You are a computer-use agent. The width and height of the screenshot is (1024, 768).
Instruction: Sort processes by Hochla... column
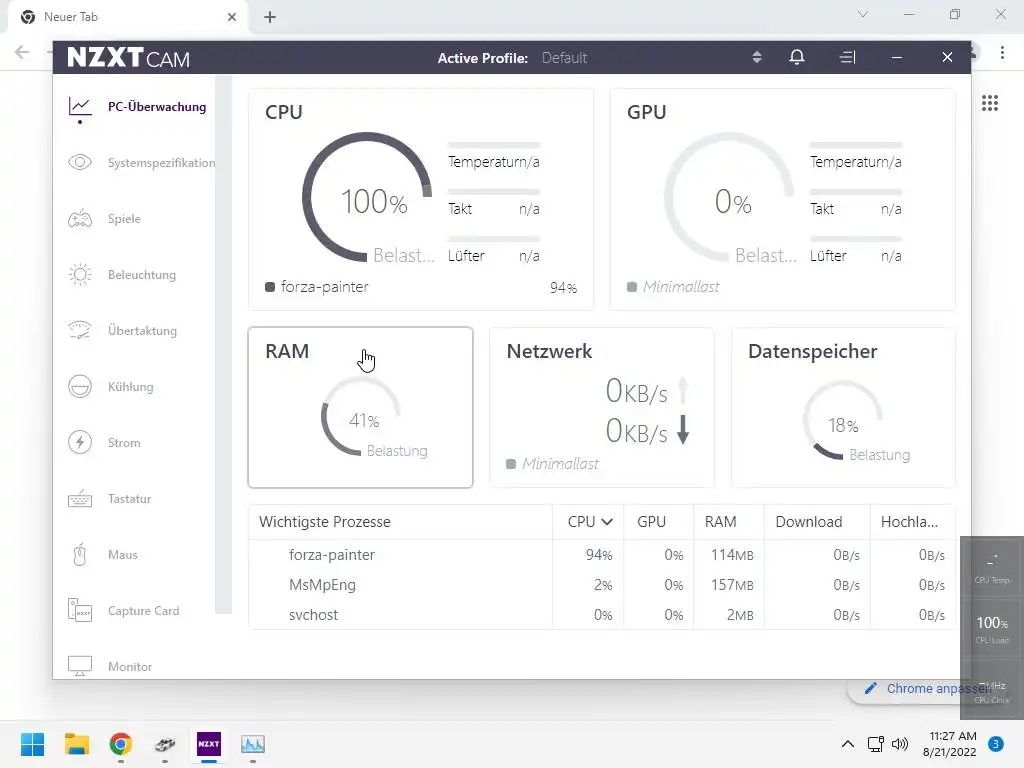coord(909,522)
